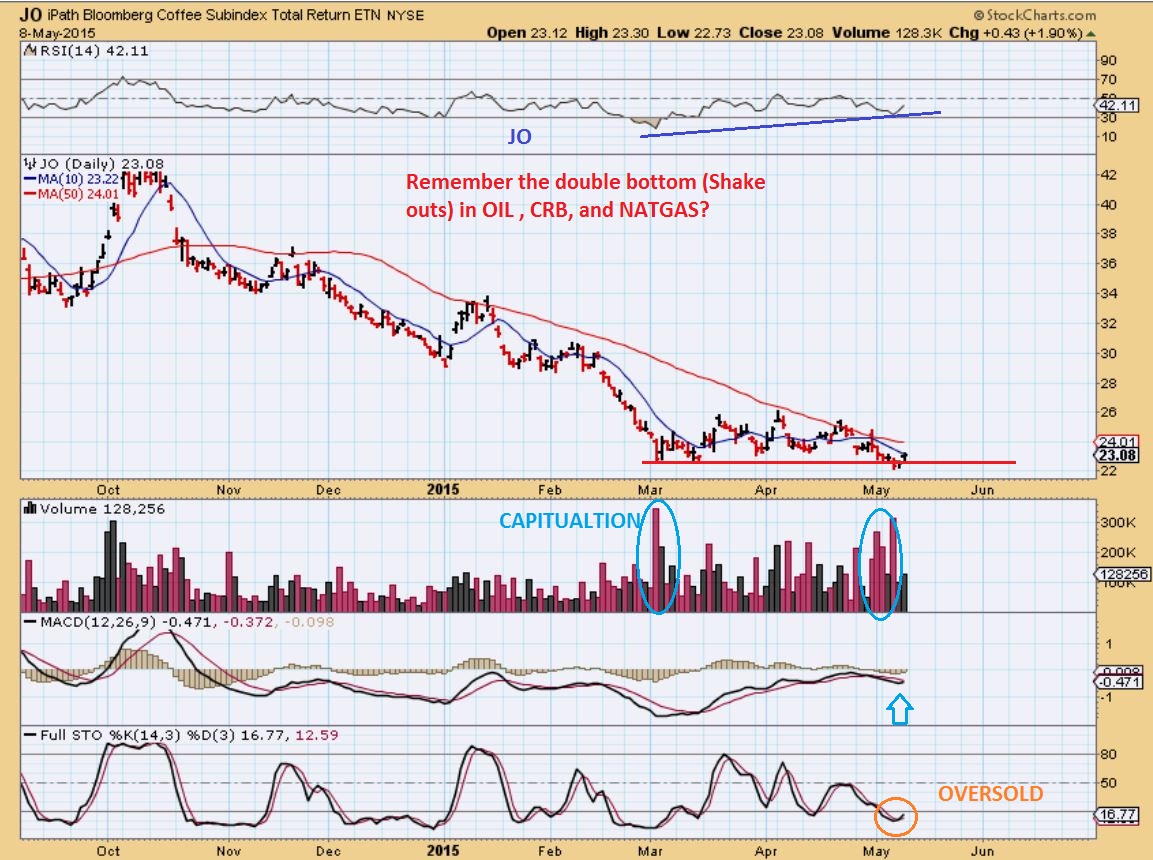Click the 200K volume scale label
1153x860 pixels.
pyautogui.click(x=1118, y=552)
